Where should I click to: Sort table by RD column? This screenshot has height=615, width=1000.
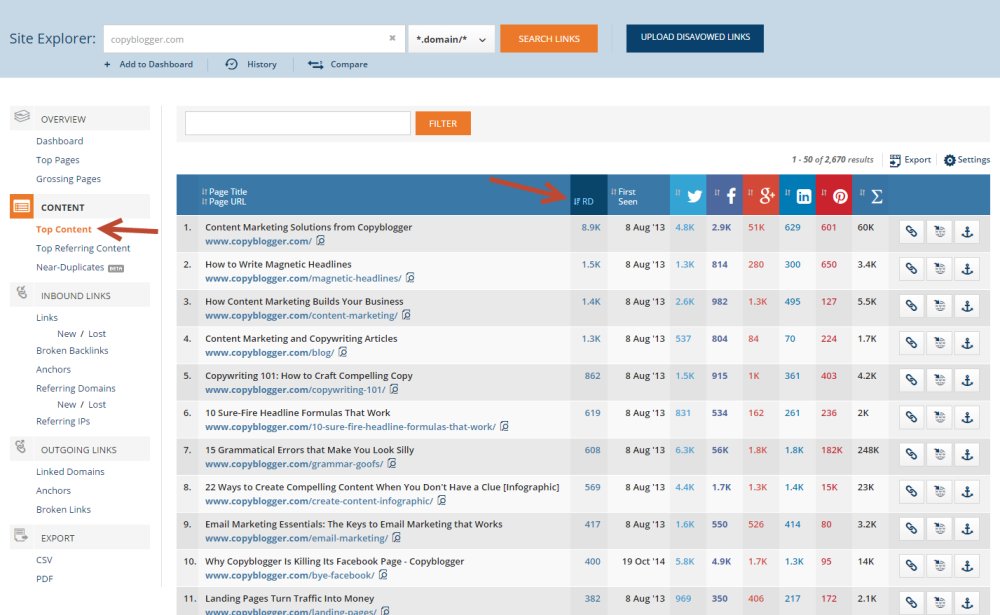pos(584,202)
